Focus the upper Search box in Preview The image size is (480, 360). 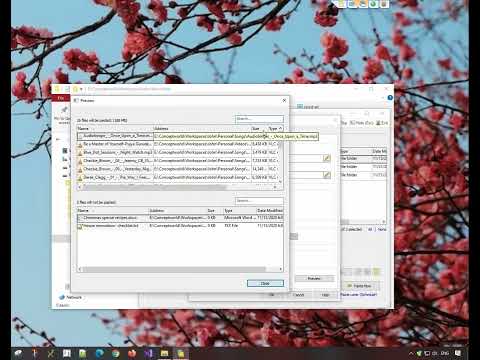[259, 119]
